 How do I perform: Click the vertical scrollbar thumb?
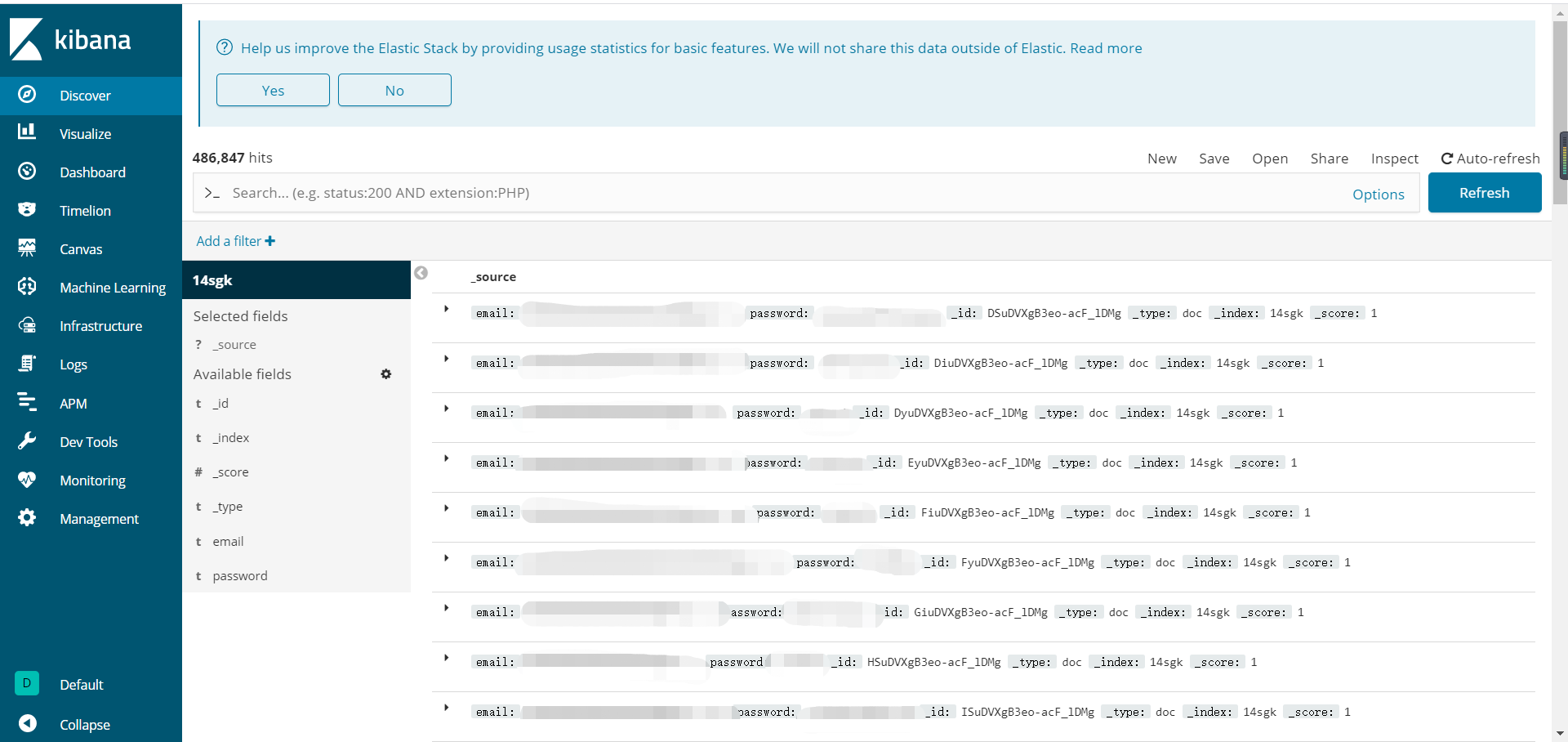(1560, 112)
